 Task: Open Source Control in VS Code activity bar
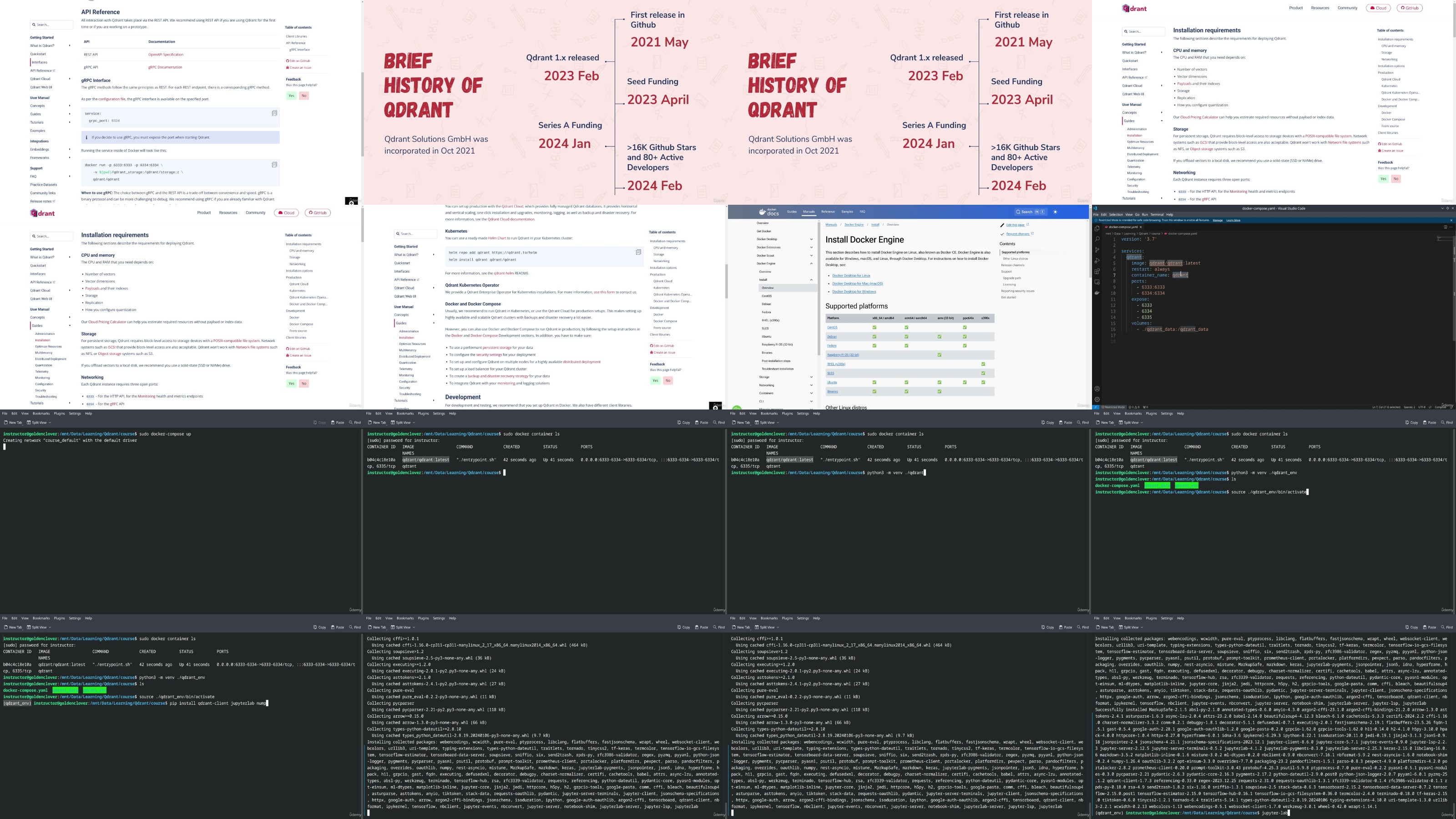1097,250
